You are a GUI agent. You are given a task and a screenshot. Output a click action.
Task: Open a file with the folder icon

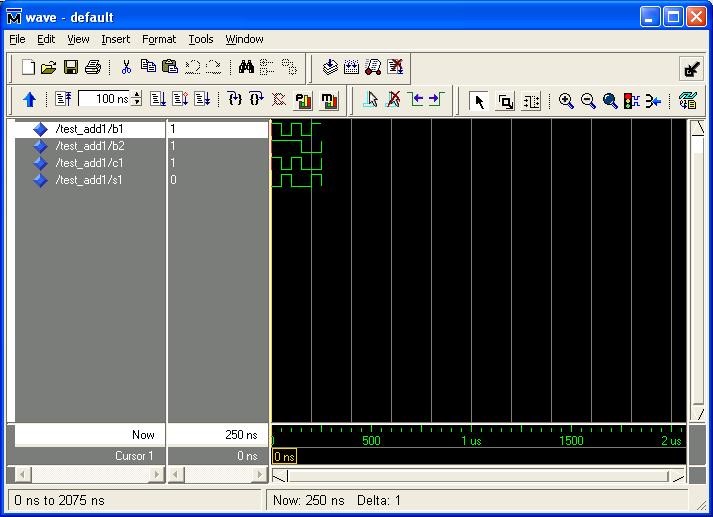(x=48, y=67)
